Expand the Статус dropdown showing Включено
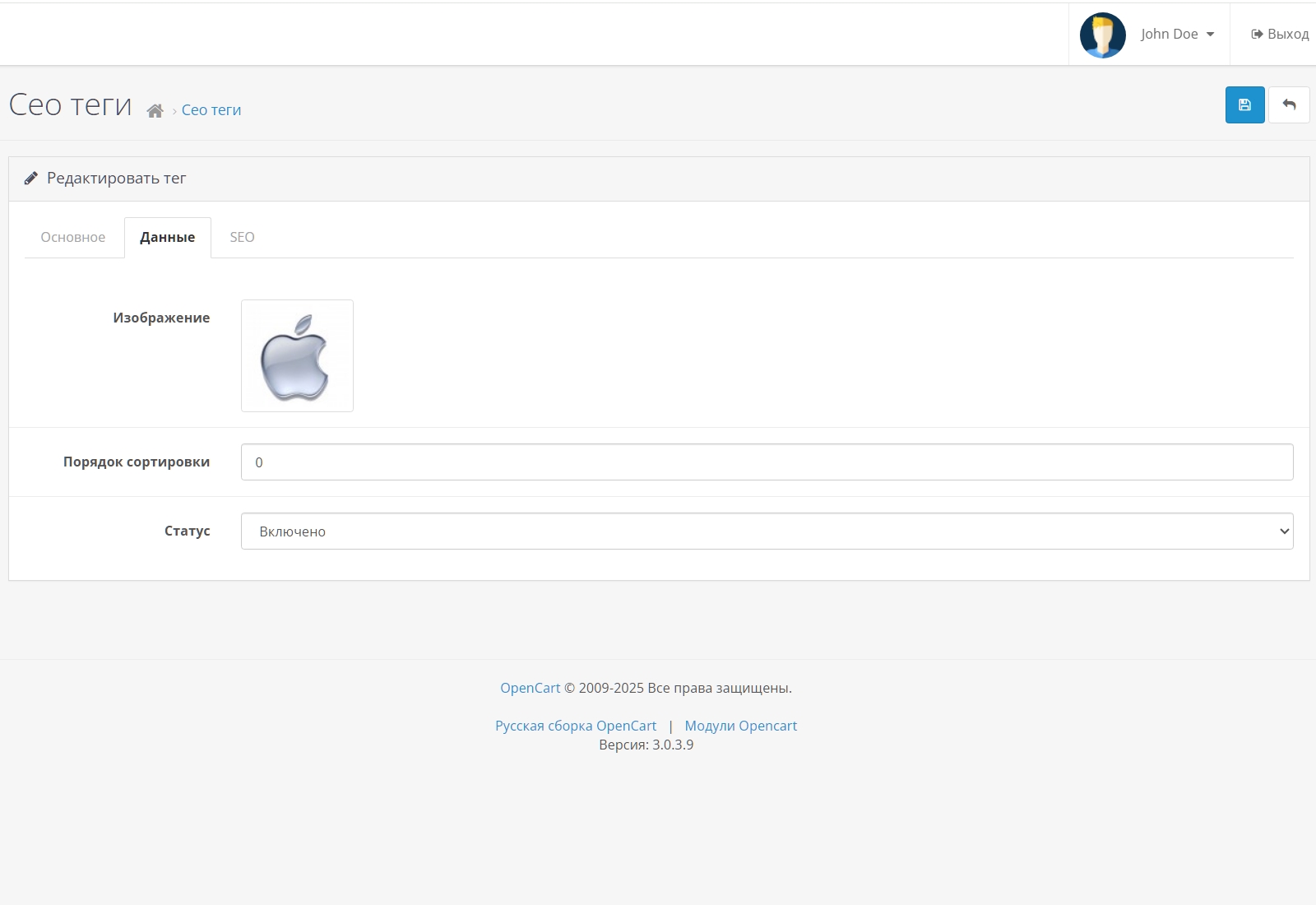Screen dimensions: 1316x905 [767, 531]
